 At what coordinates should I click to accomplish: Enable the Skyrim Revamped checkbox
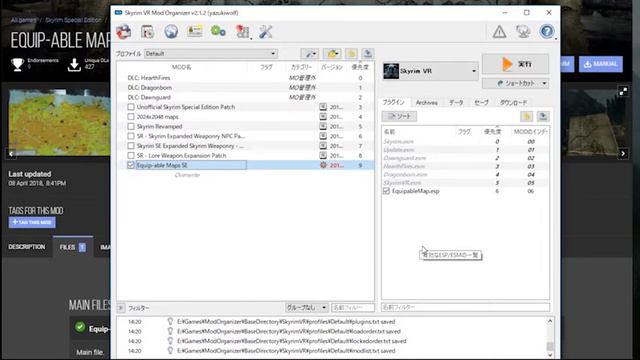[x=131, y=127]
